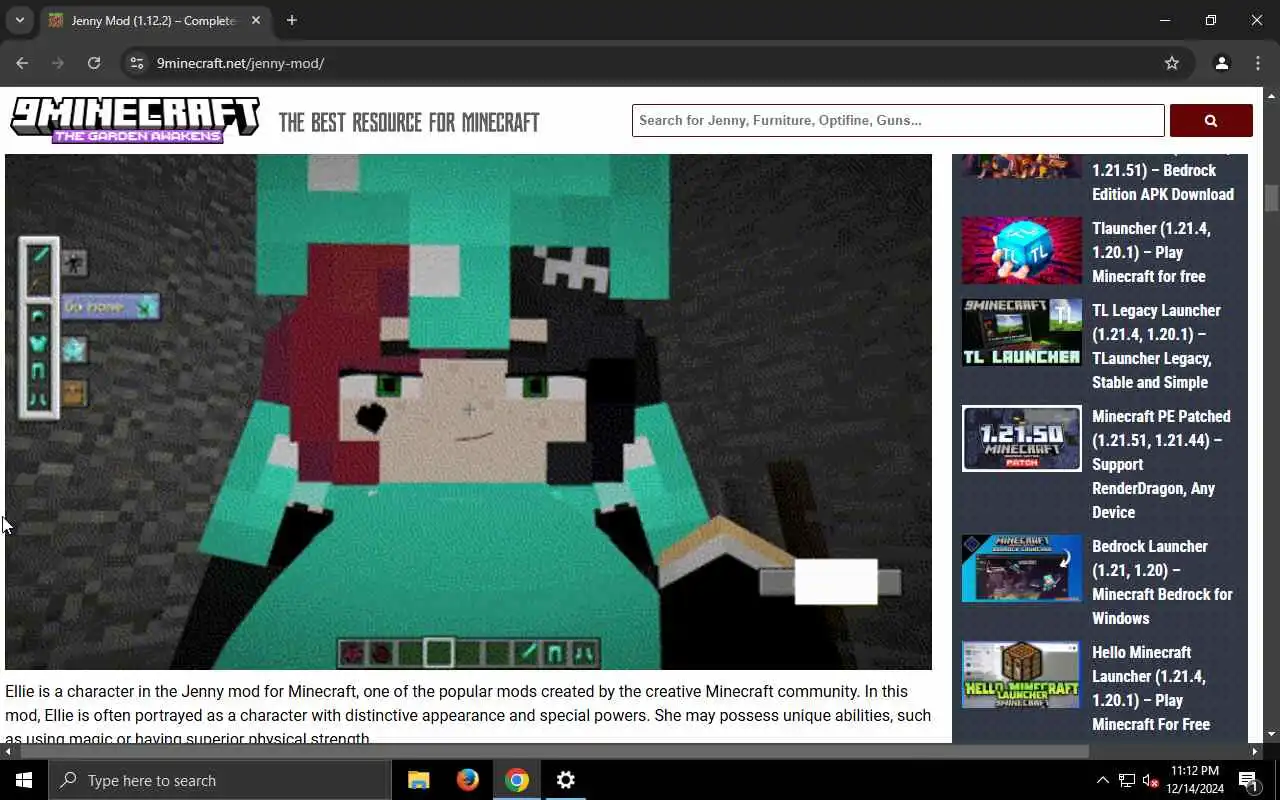This screenshot has width=1280, height=800.
Task: Open the tab search dropdown arrow
Action: [x=19, y=20]
